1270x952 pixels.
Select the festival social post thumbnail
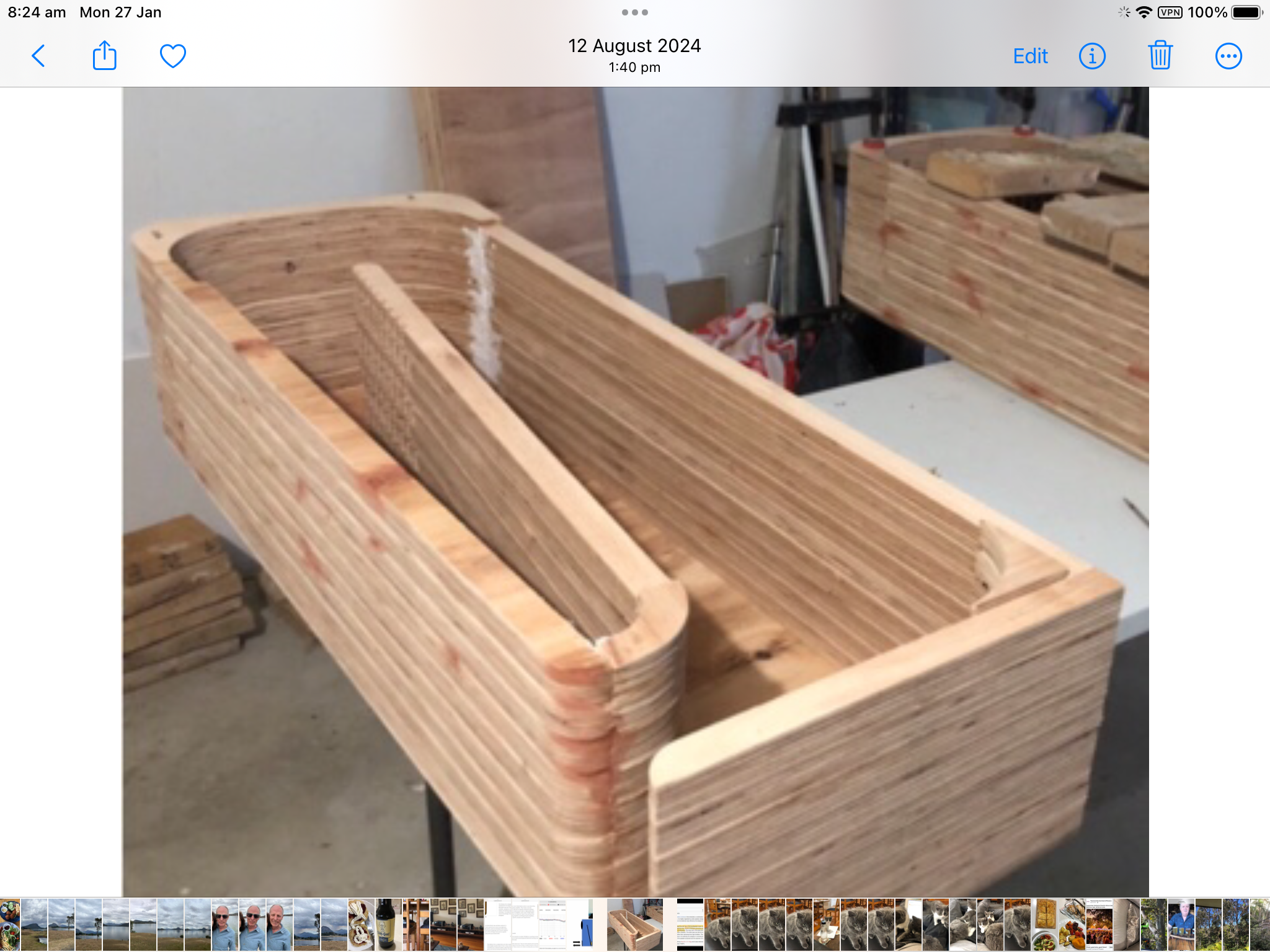pyautogui.click(x=1099, y=925)
